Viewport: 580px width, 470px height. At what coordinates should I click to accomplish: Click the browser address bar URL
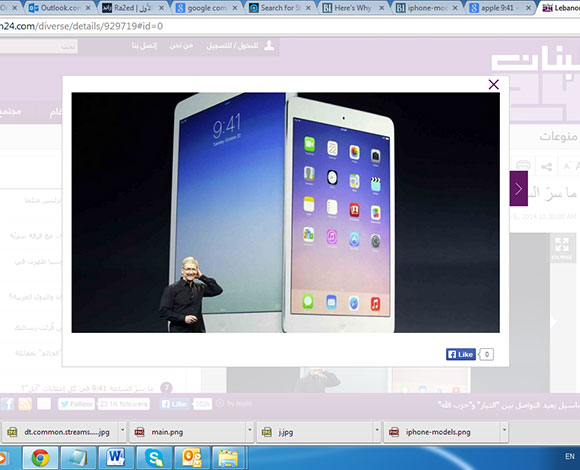81,26
